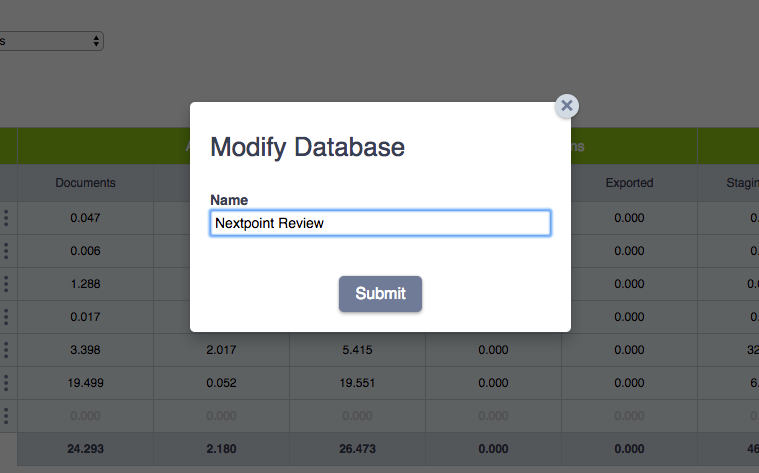Open row menu for greyed 0.000 row

pyautogui.click(x=6, y=415)
